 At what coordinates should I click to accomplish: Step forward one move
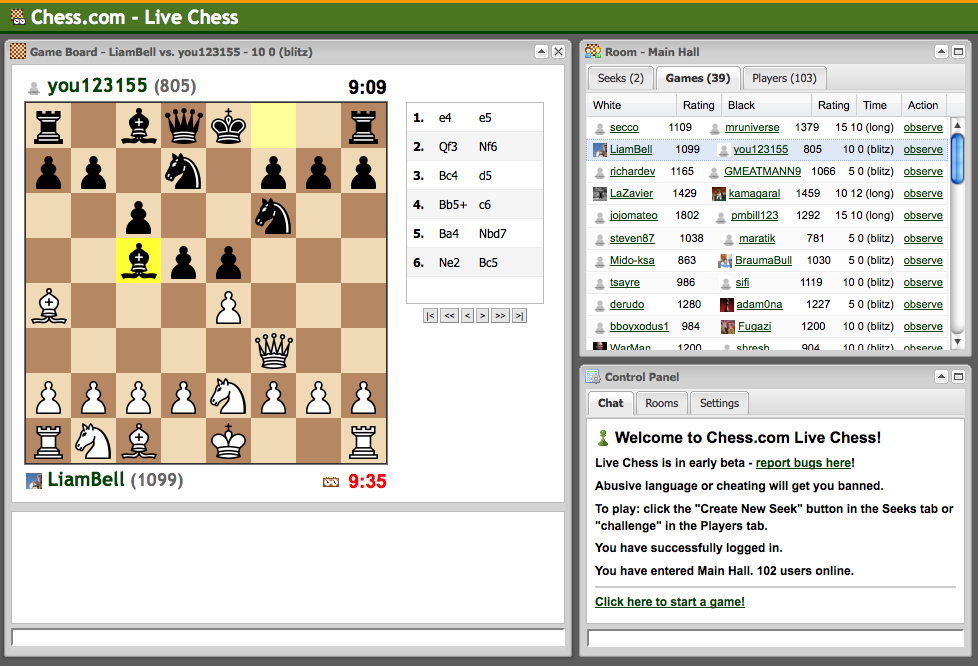click(482, 316)
